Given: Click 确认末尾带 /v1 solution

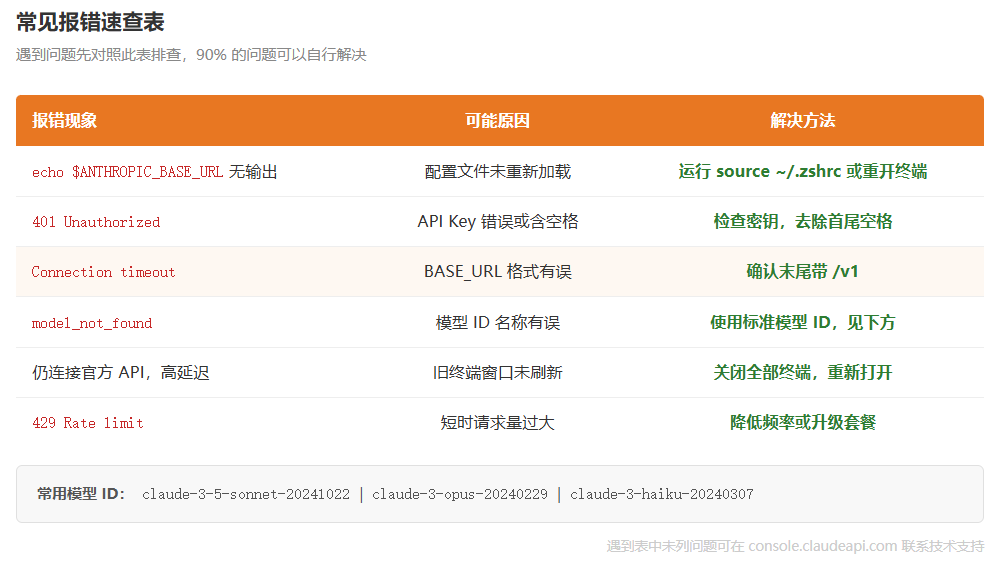Looking at the screenshot, I should pos(802,272).
